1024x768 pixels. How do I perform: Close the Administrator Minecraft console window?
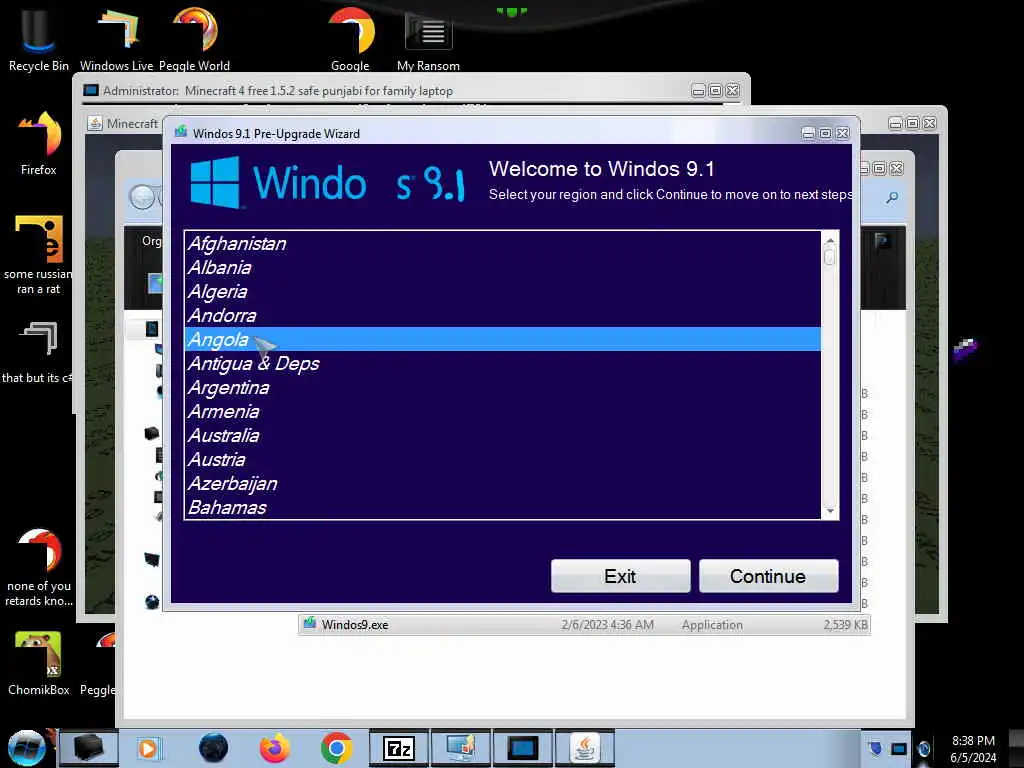pyautogui.click(x=733, y=91)
